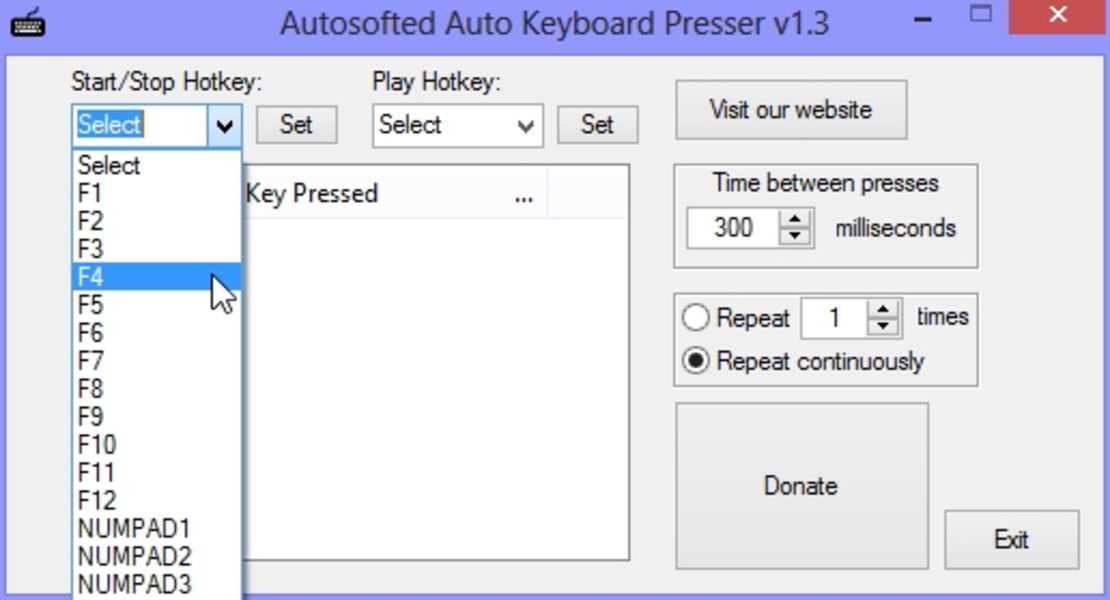Increase the repeat times count
Viewport: 1110px width, 600px height.
883,310
